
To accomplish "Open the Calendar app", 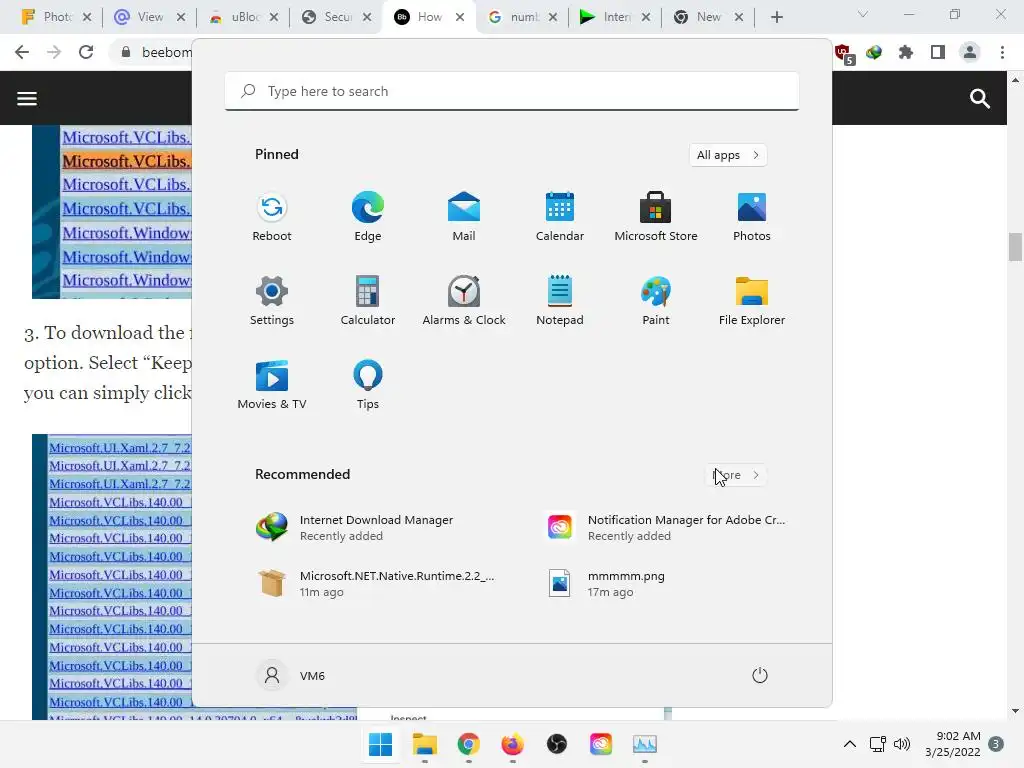I will click(x=560, y=217).
